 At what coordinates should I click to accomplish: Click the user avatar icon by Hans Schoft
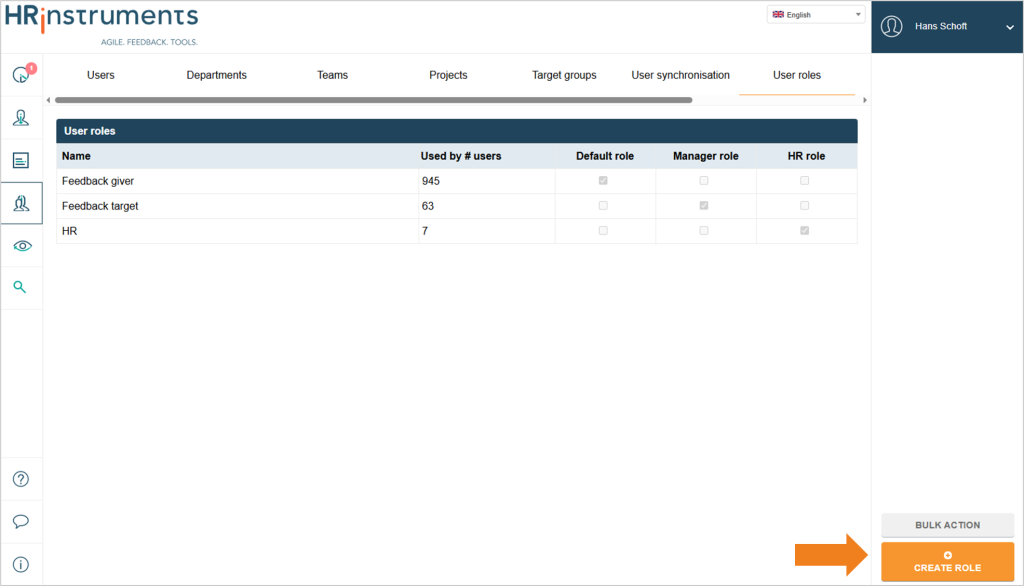click(x=891, y=26)
